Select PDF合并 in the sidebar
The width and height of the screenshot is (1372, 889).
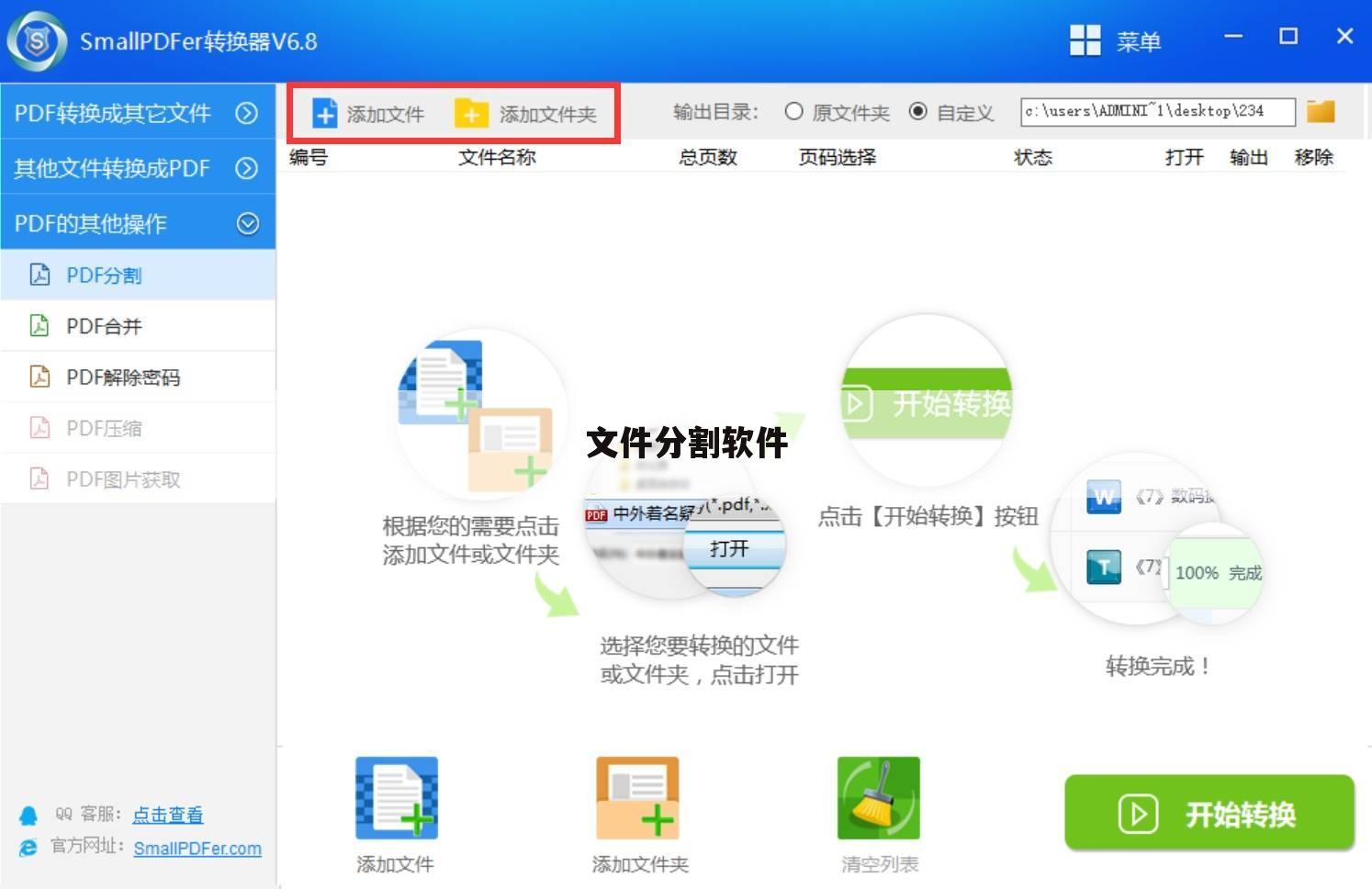138,326
